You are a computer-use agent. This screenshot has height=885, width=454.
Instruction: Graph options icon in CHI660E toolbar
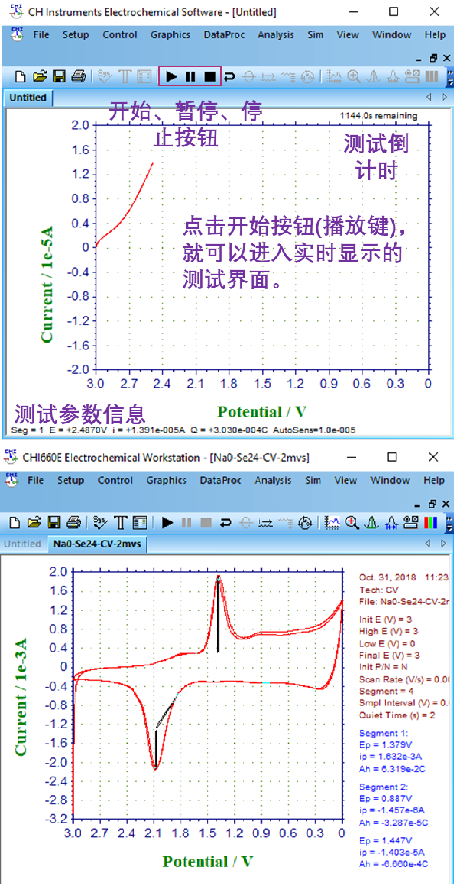411,523
